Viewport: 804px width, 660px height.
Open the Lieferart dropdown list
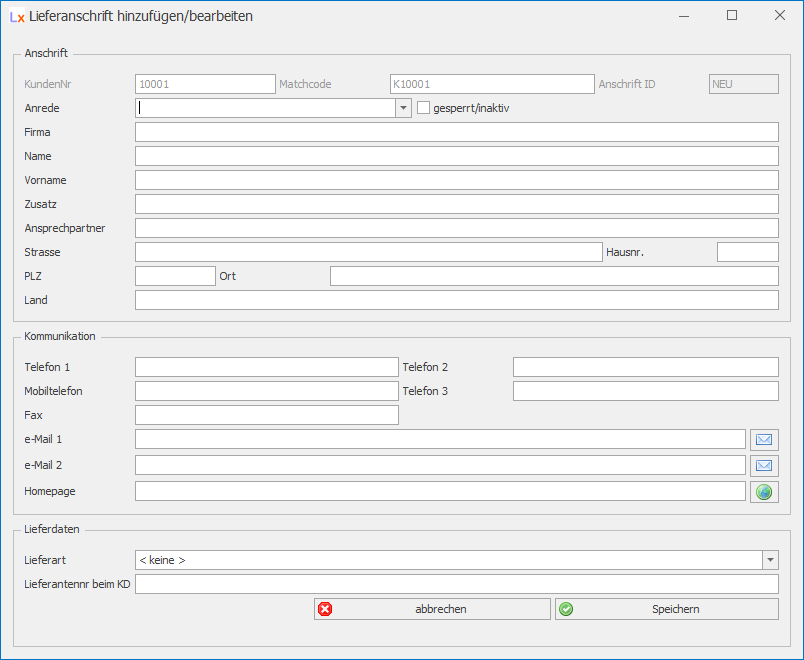pyautogui.click(x=770, y=560)
